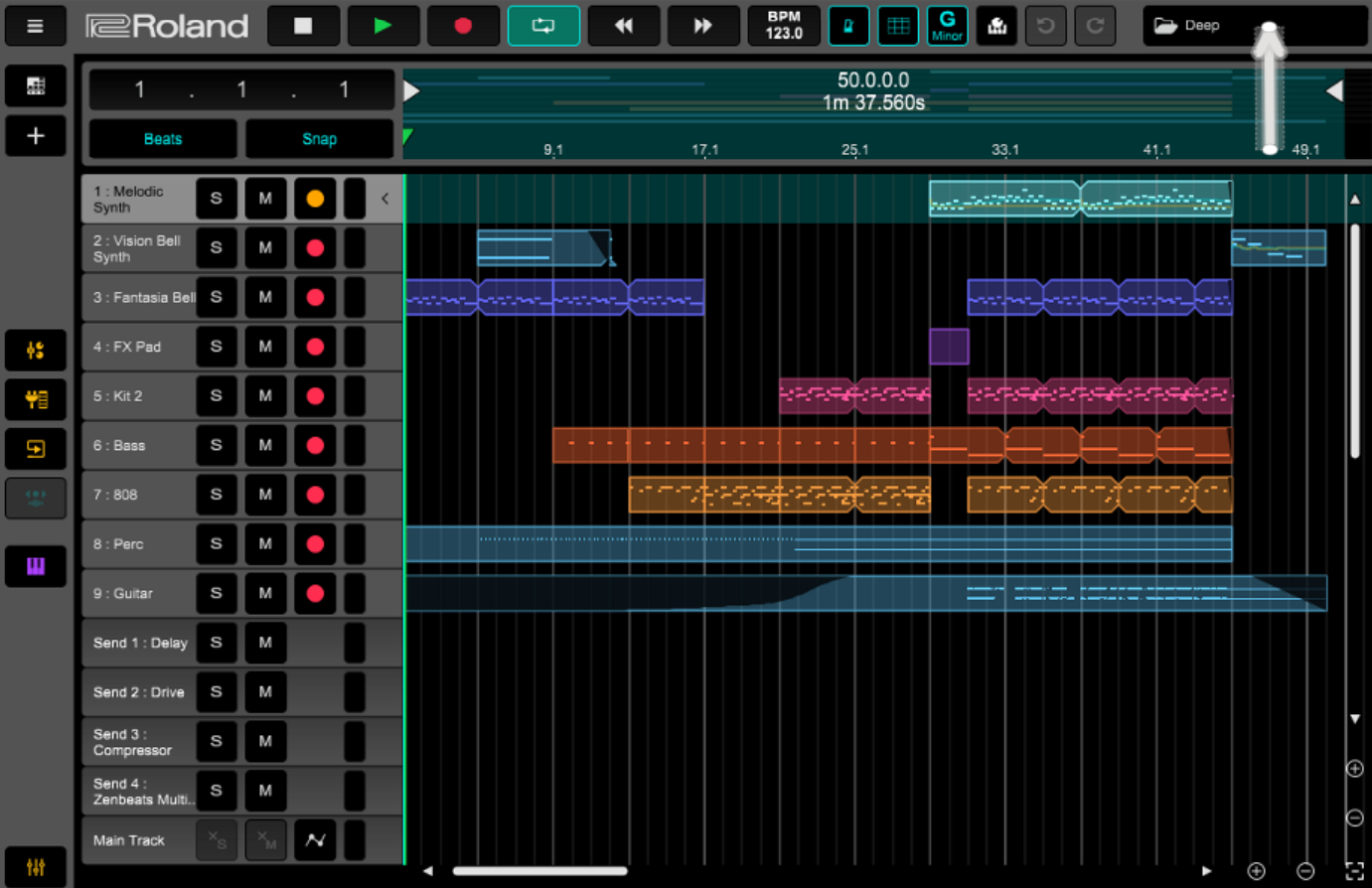
Task: Toggle the grid view icon
Action: pos(898,26)
